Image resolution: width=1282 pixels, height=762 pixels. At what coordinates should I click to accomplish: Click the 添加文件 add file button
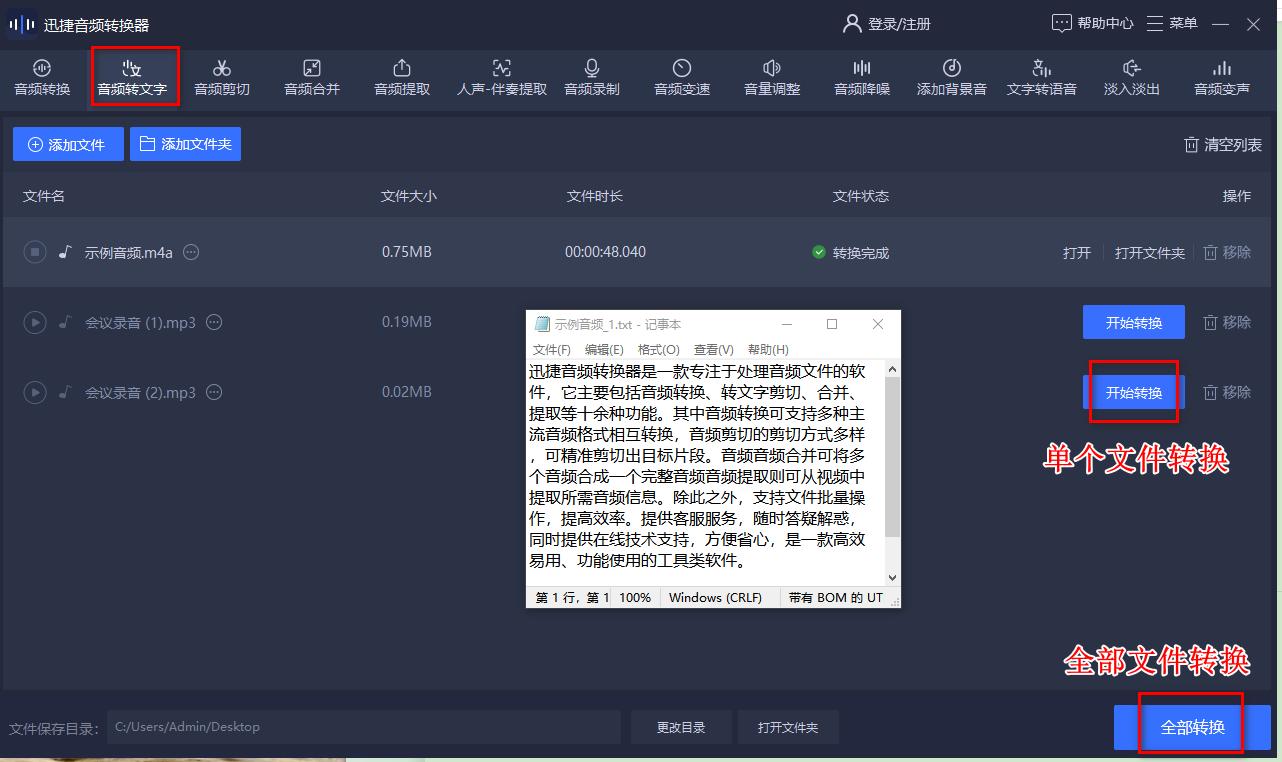[67, 143]
